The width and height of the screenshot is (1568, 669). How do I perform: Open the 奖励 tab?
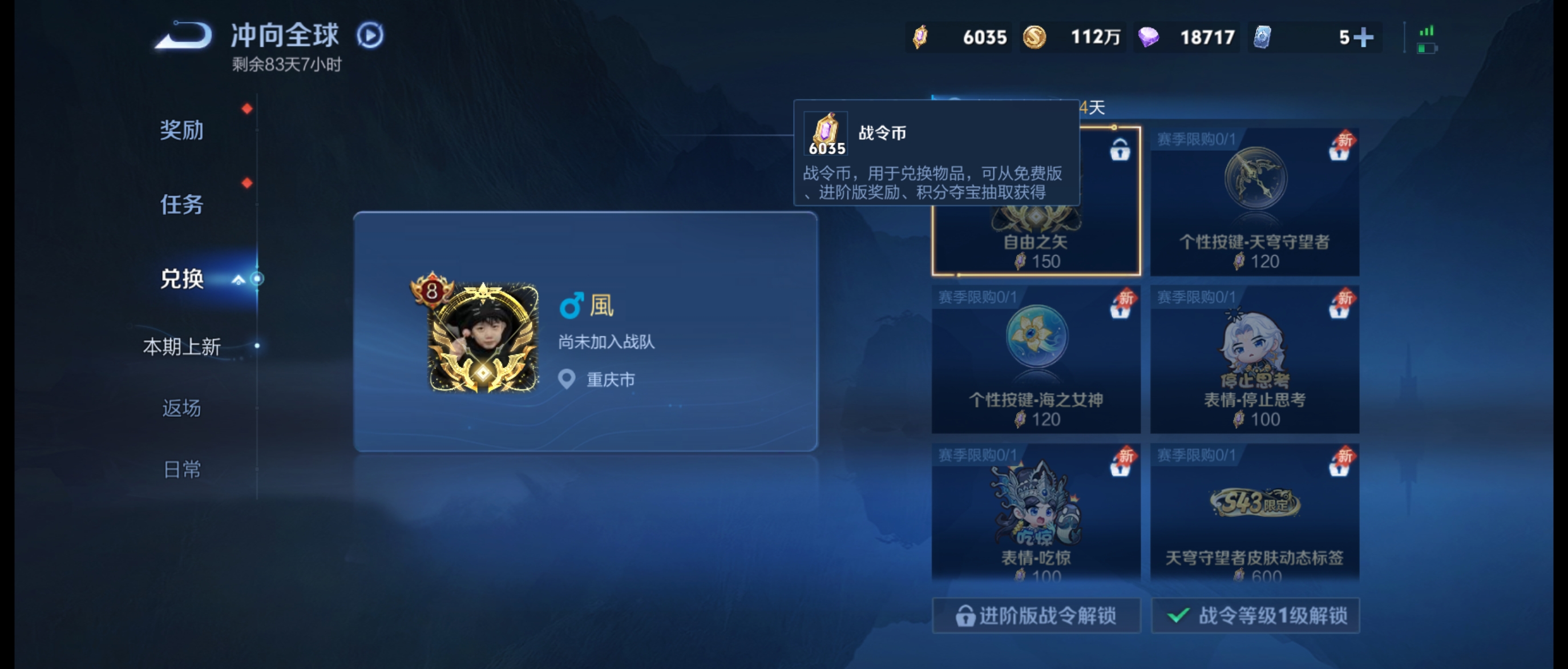181,130
